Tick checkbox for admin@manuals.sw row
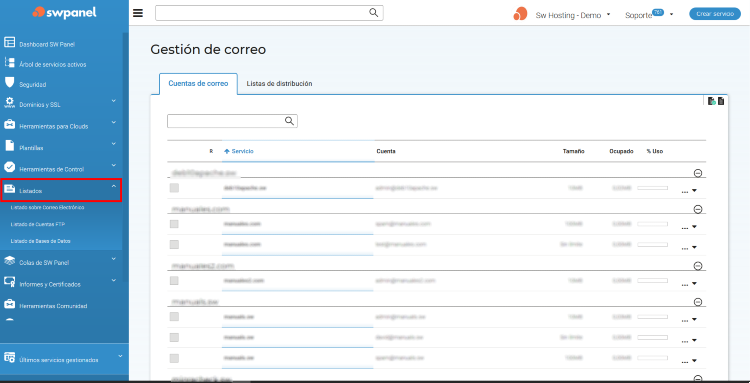Image resolution: width=750 pixels, height=383 pixels. pos(174,317)
